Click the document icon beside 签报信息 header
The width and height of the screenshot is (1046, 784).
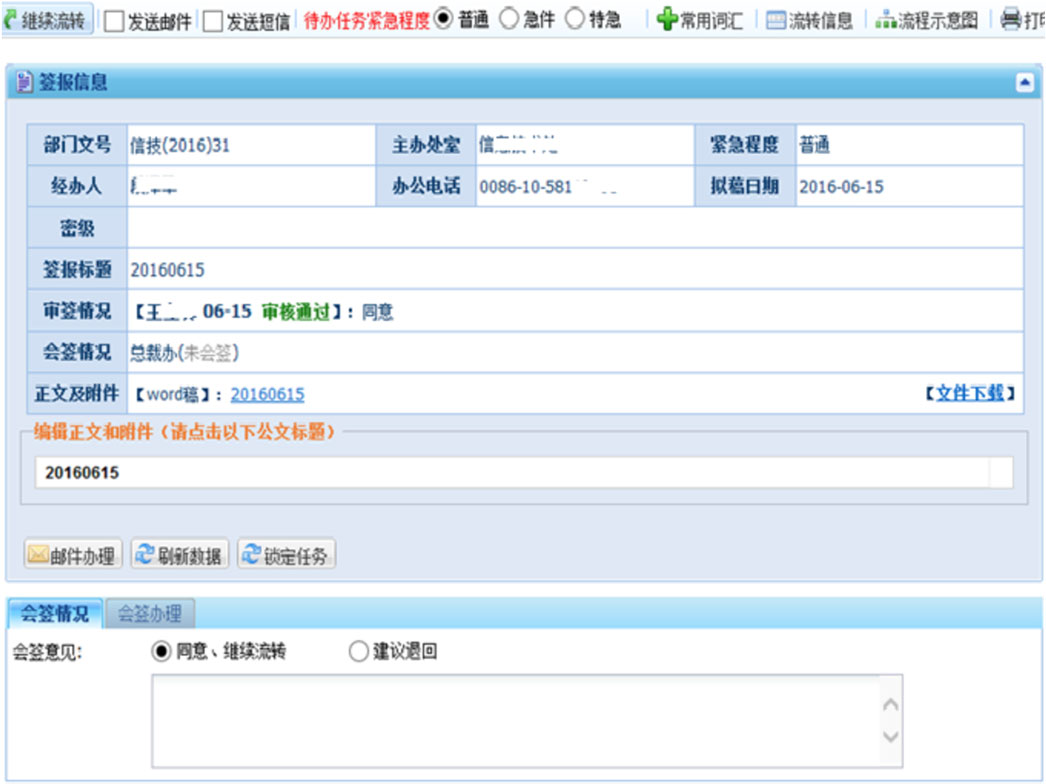tap(27, 80)
